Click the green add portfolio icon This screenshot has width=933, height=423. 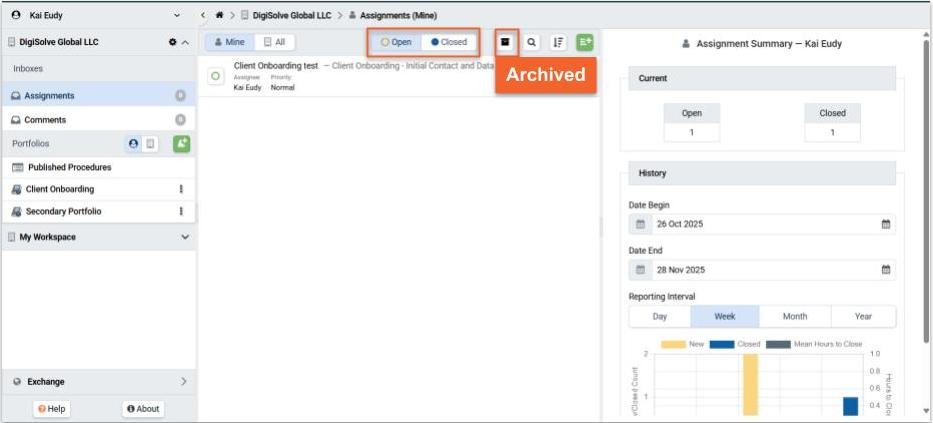click(x=181, y=143)
